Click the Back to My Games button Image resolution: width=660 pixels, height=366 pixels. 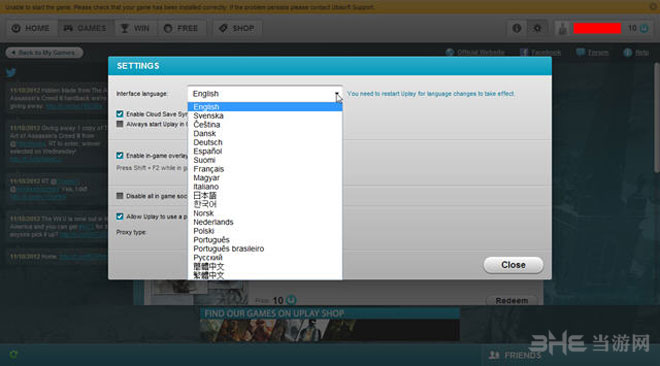(x=44, y=53)
